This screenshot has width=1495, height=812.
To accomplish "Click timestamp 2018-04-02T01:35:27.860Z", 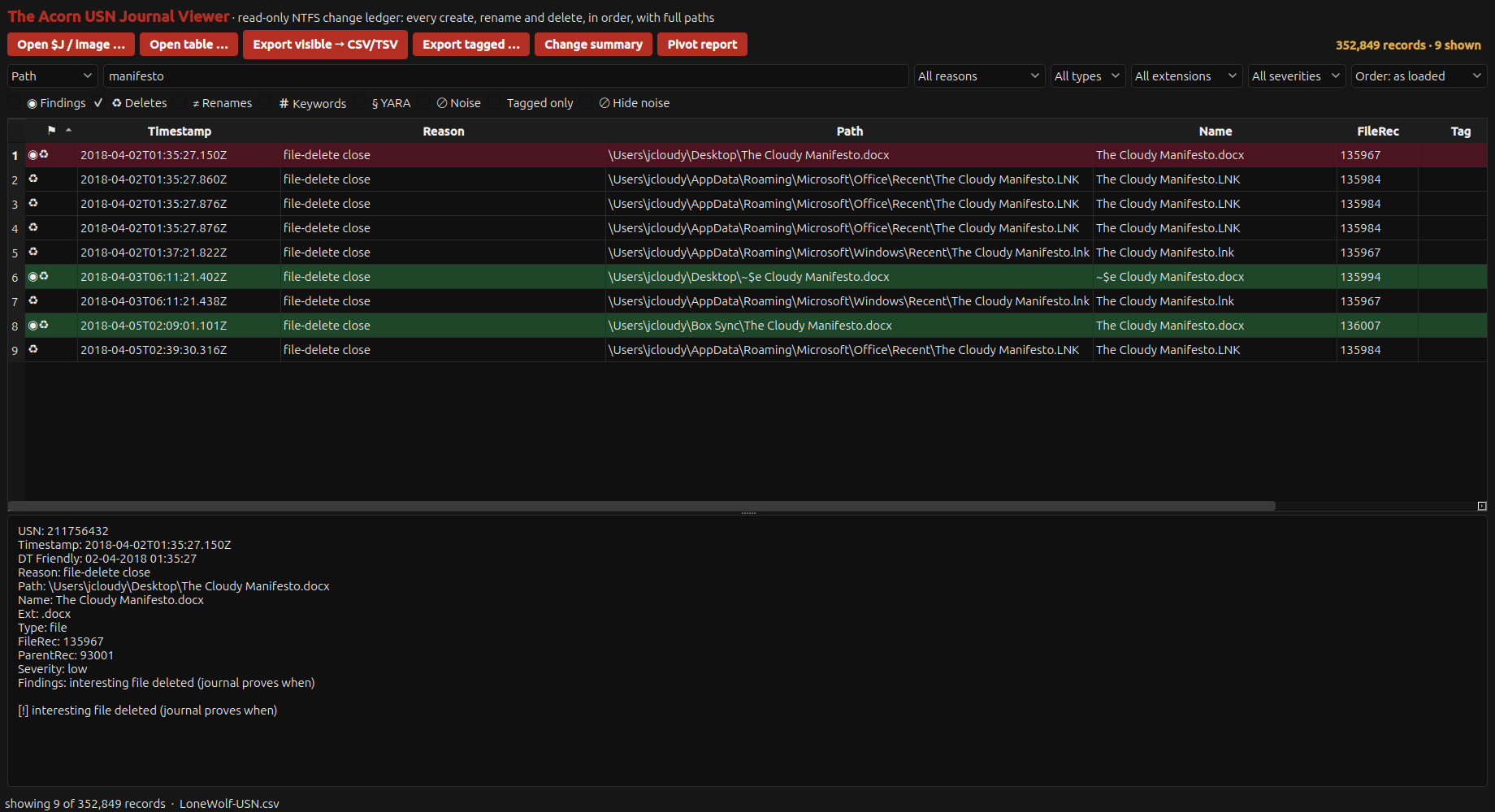I will point(154,179).
